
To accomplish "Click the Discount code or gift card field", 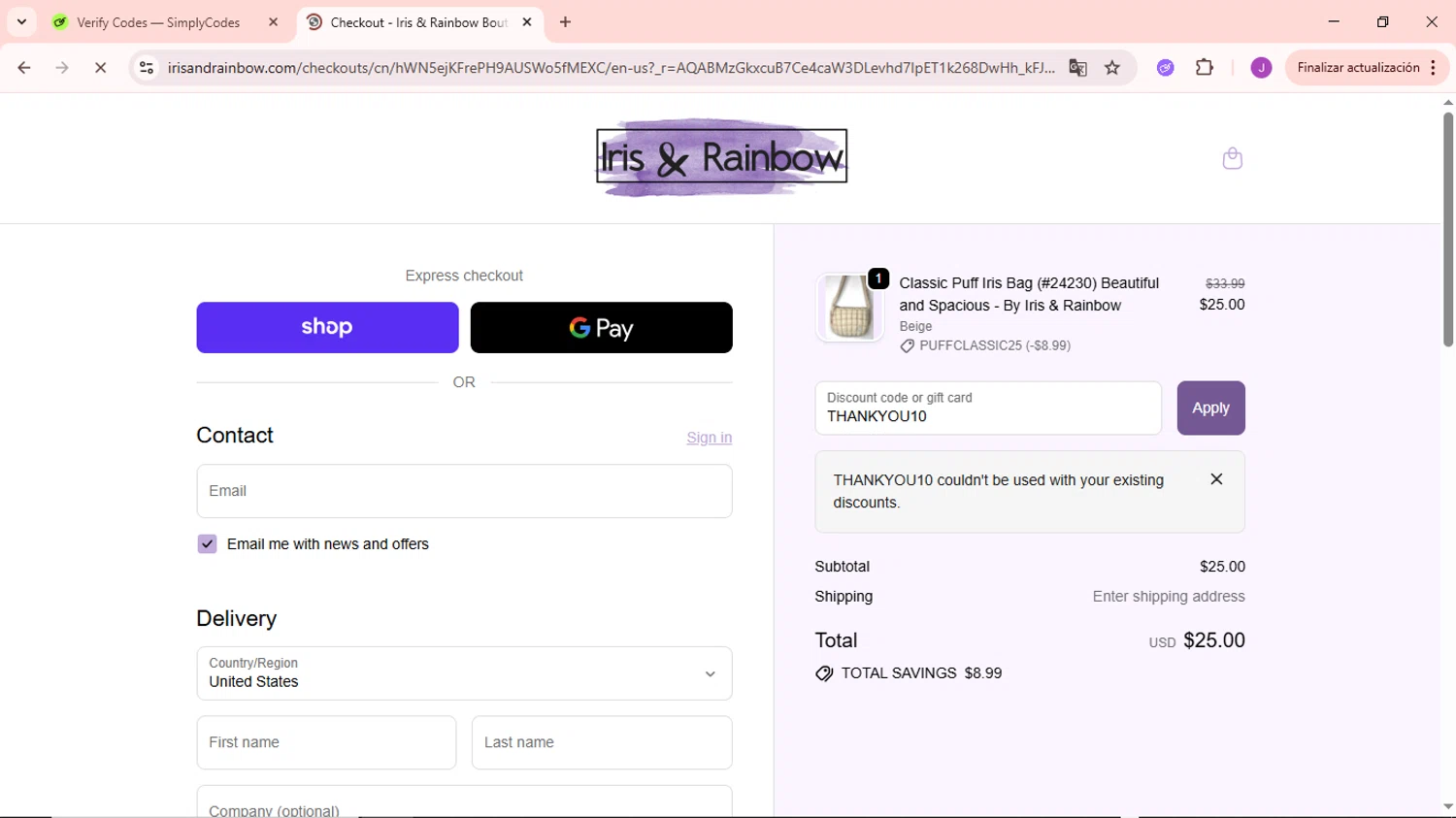I will [988, 408].
